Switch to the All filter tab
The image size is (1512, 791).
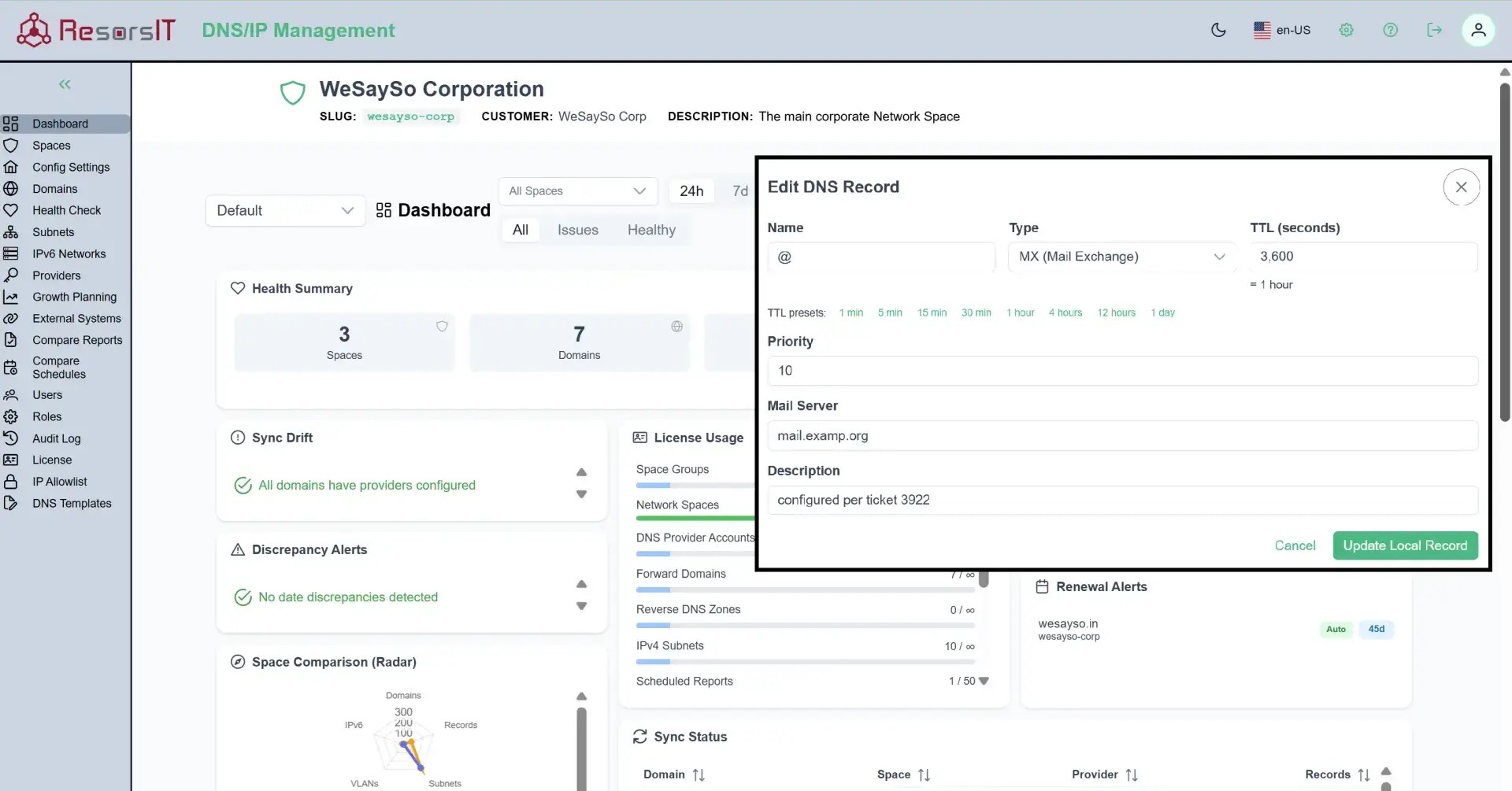point(521,230)
